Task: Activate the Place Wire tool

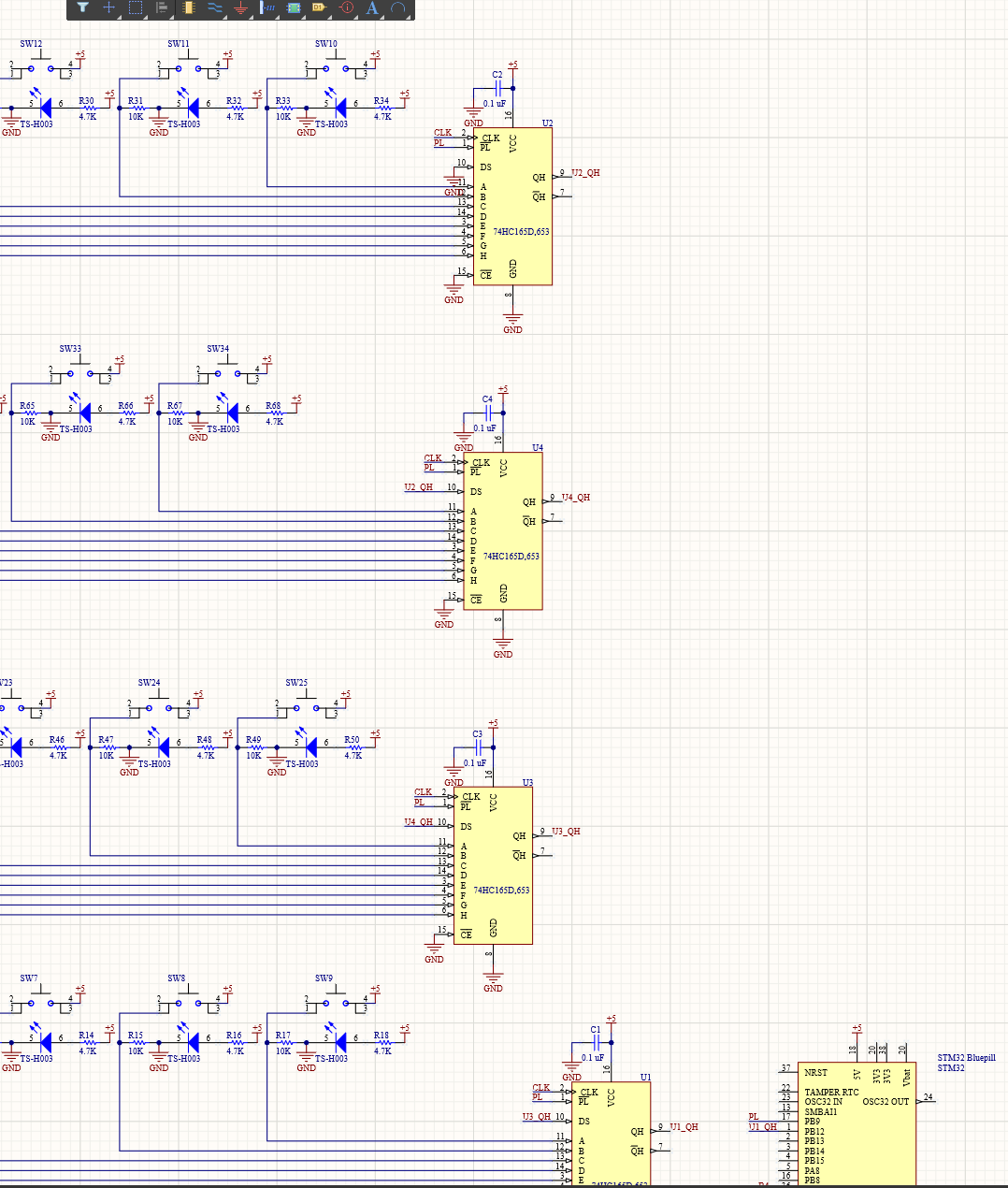Action: pyautogui.click(x=214, y=7)
